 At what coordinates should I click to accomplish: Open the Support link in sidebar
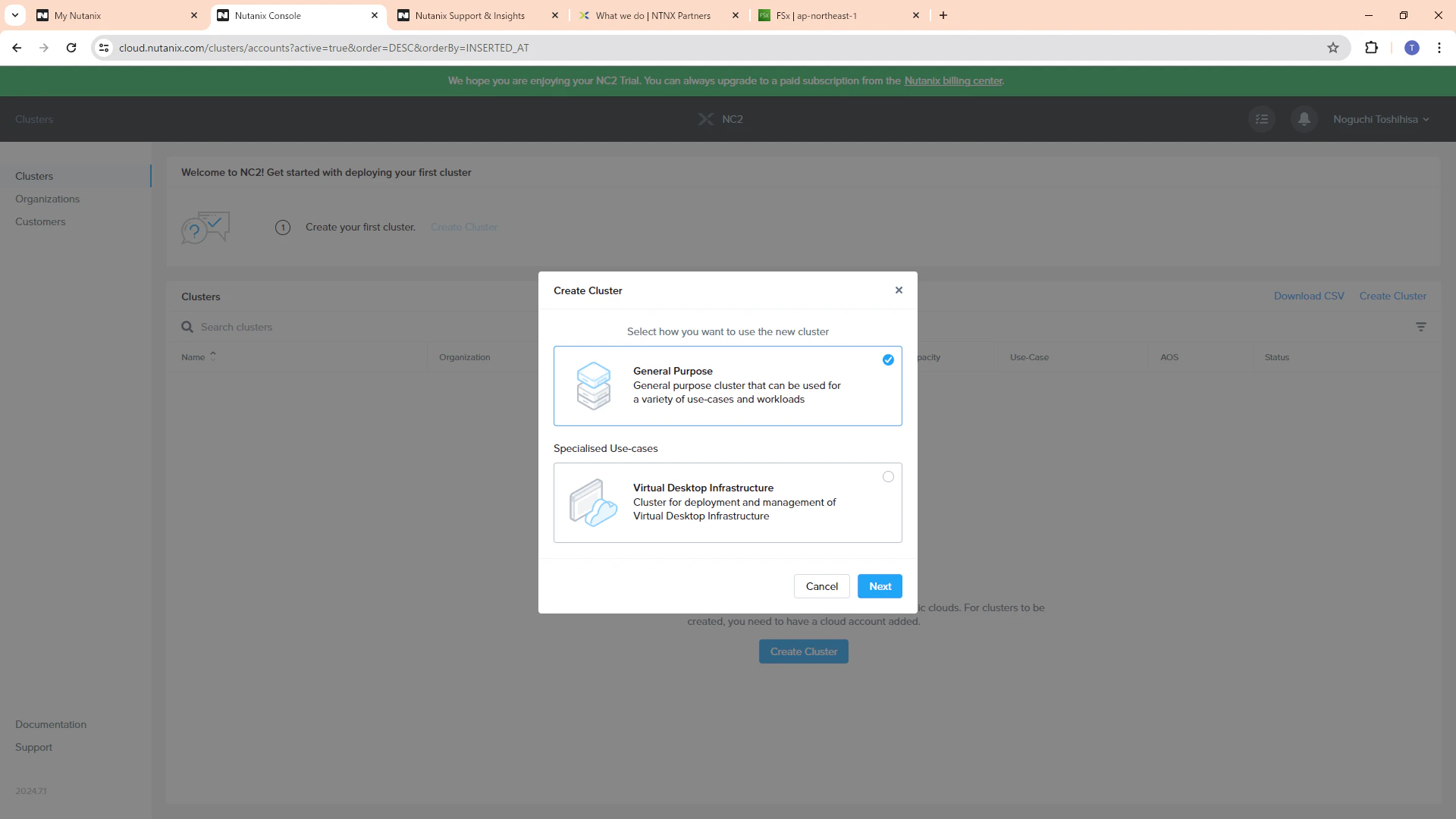tap(33, 747)
